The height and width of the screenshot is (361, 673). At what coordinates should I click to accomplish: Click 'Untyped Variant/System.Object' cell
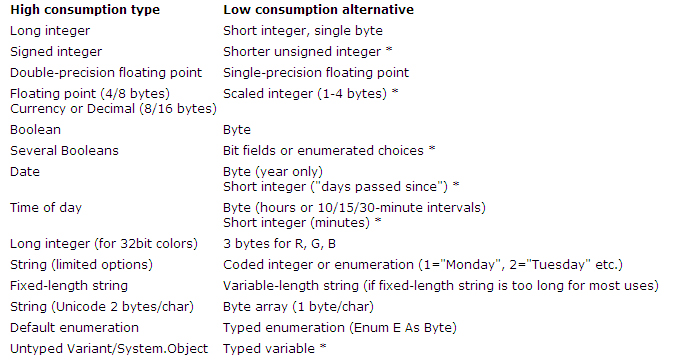pyautogui.click(x=109, y=349)
